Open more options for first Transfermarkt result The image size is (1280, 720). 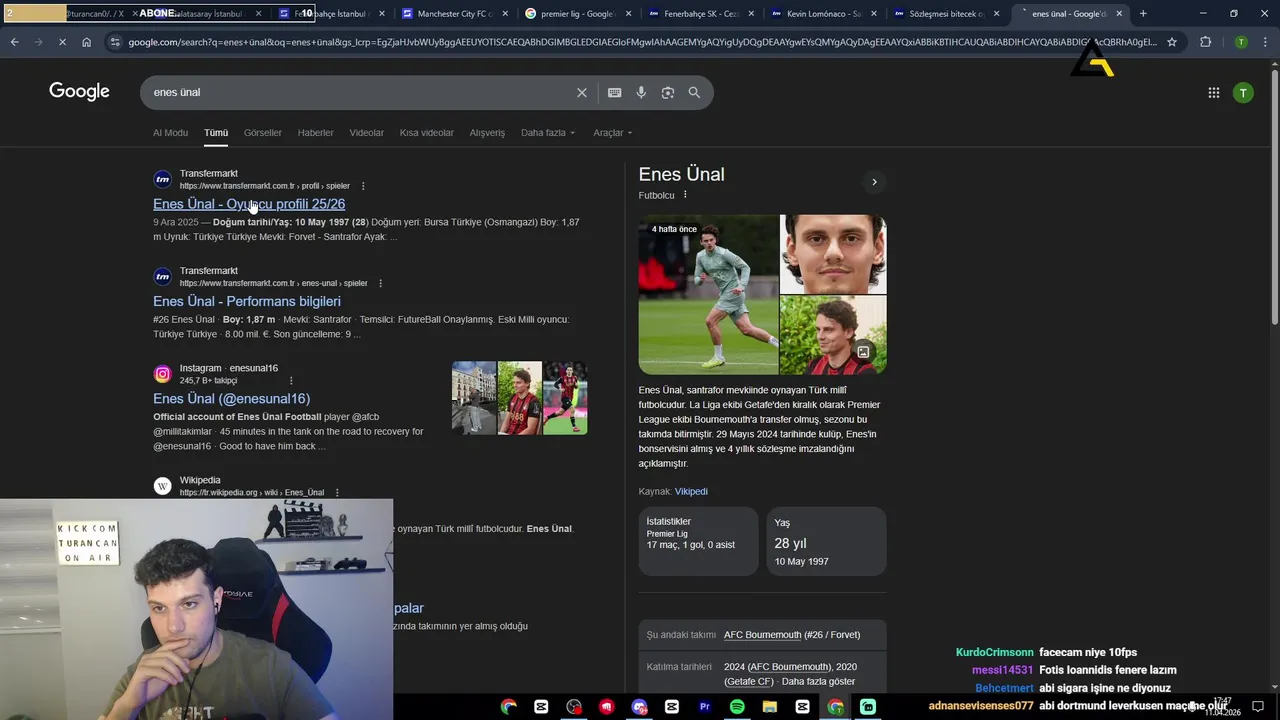coord(363,186)
